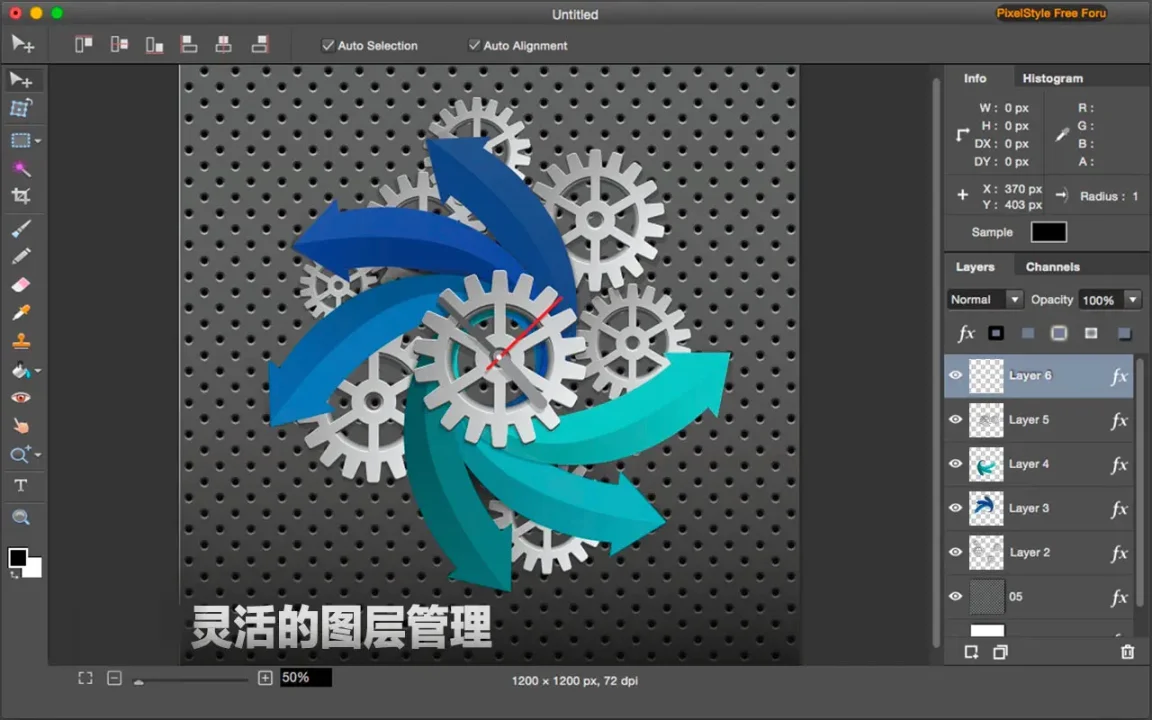Click the zoom slider handle
Image resolution: width=1152 pixels, height=720 pixels.
(x=138, y=681)
